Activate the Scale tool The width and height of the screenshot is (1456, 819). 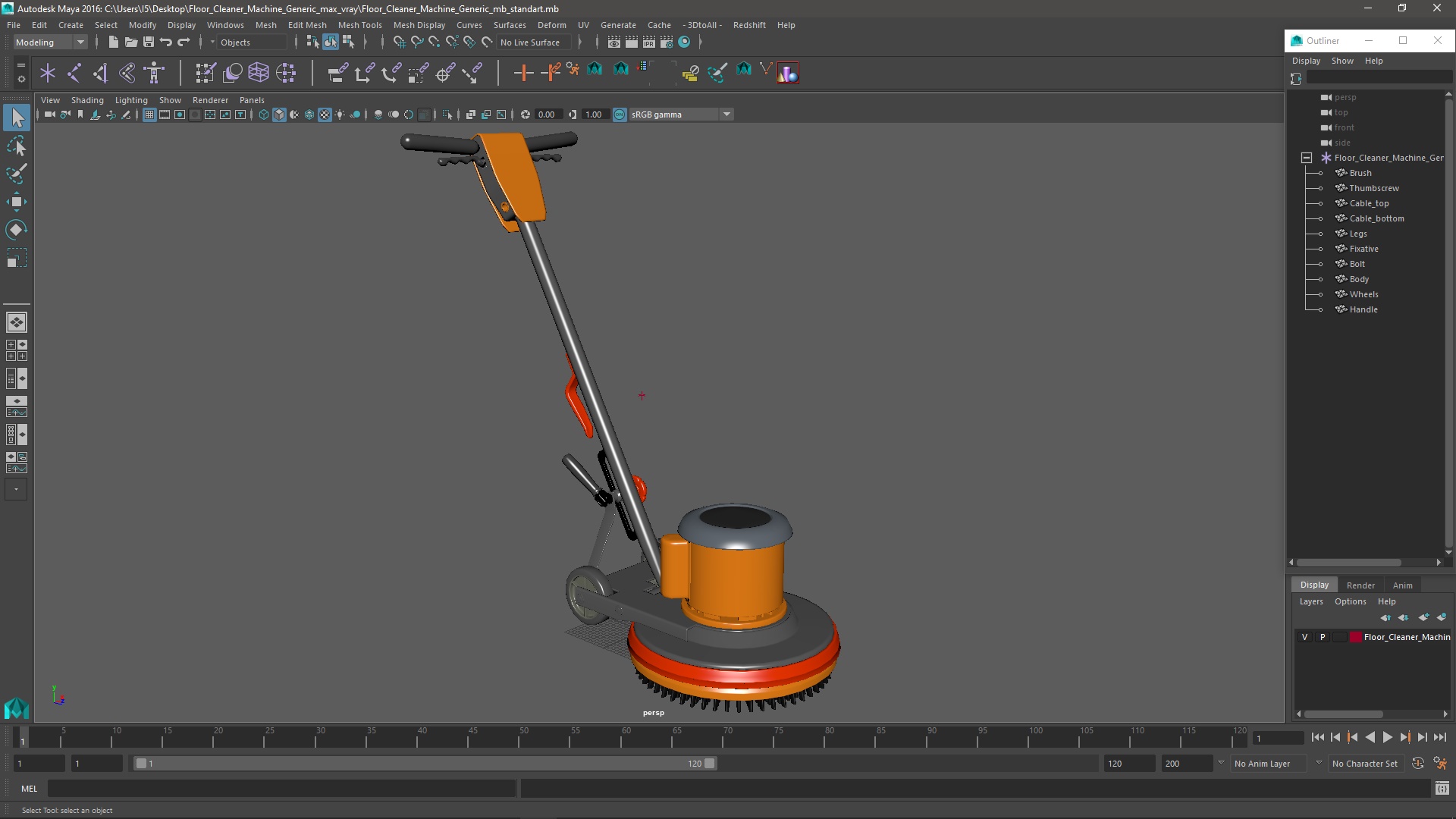[17, 258]
